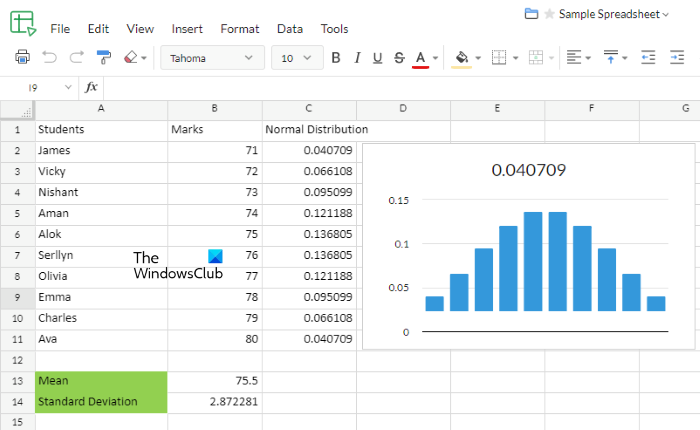The image size is (700, 430).
Task: Open the File menu
Action: [60, 29]
